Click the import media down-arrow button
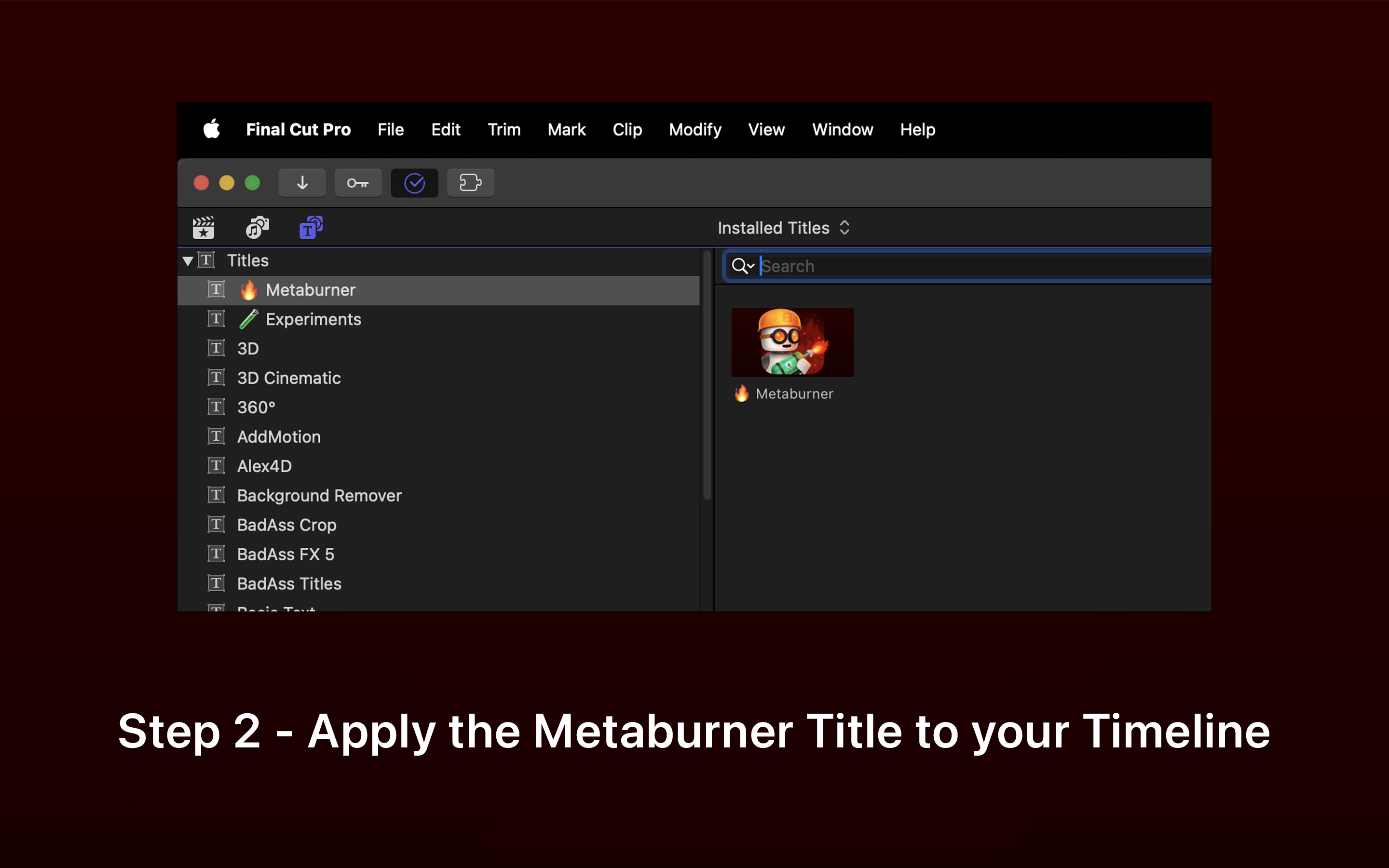Screen dimensions: 1389x868 click(x=302, y=183)
